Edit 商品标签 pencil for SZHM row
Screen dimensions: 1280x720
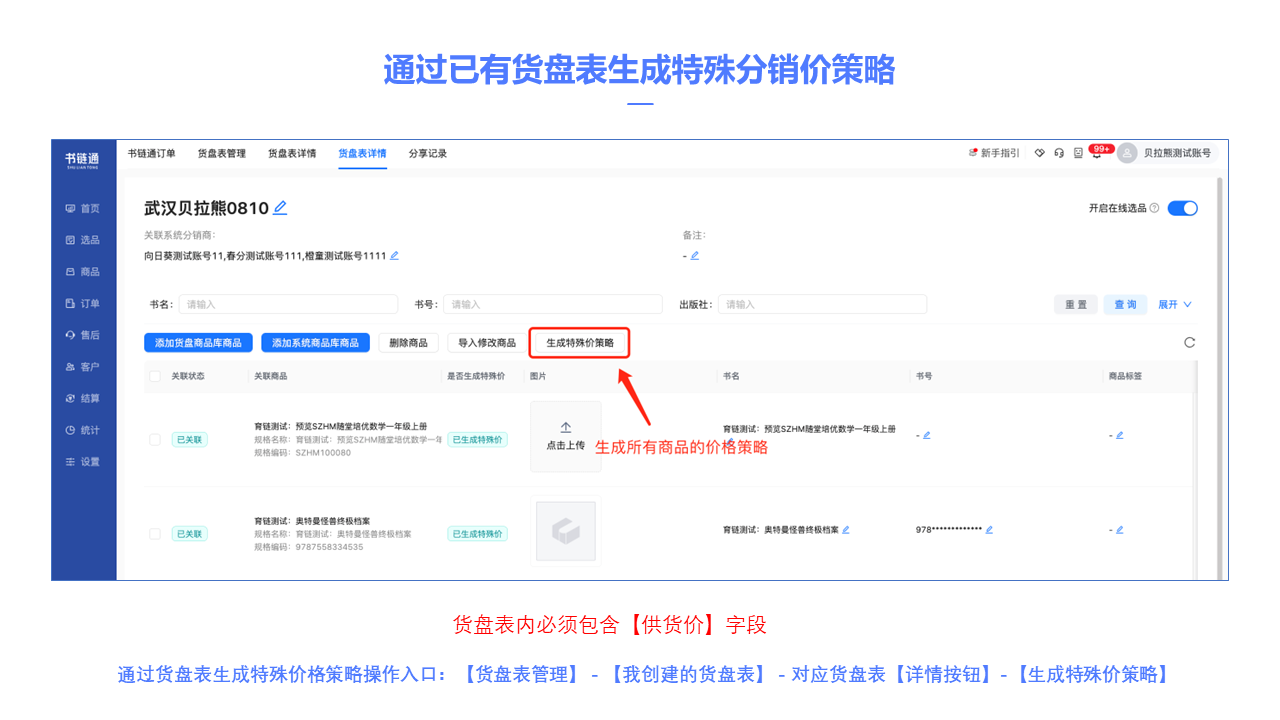point(1120,435)
